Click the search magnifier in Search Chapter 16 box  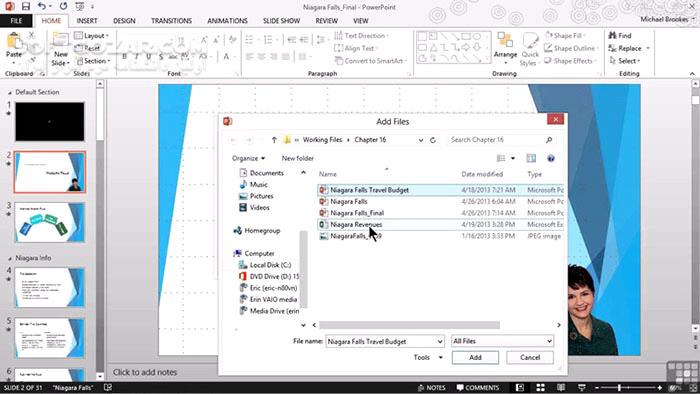[549, 140]
